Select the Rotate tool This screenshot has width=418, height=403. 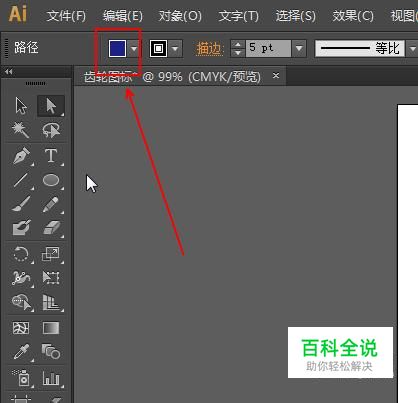[x=21, y=254]
